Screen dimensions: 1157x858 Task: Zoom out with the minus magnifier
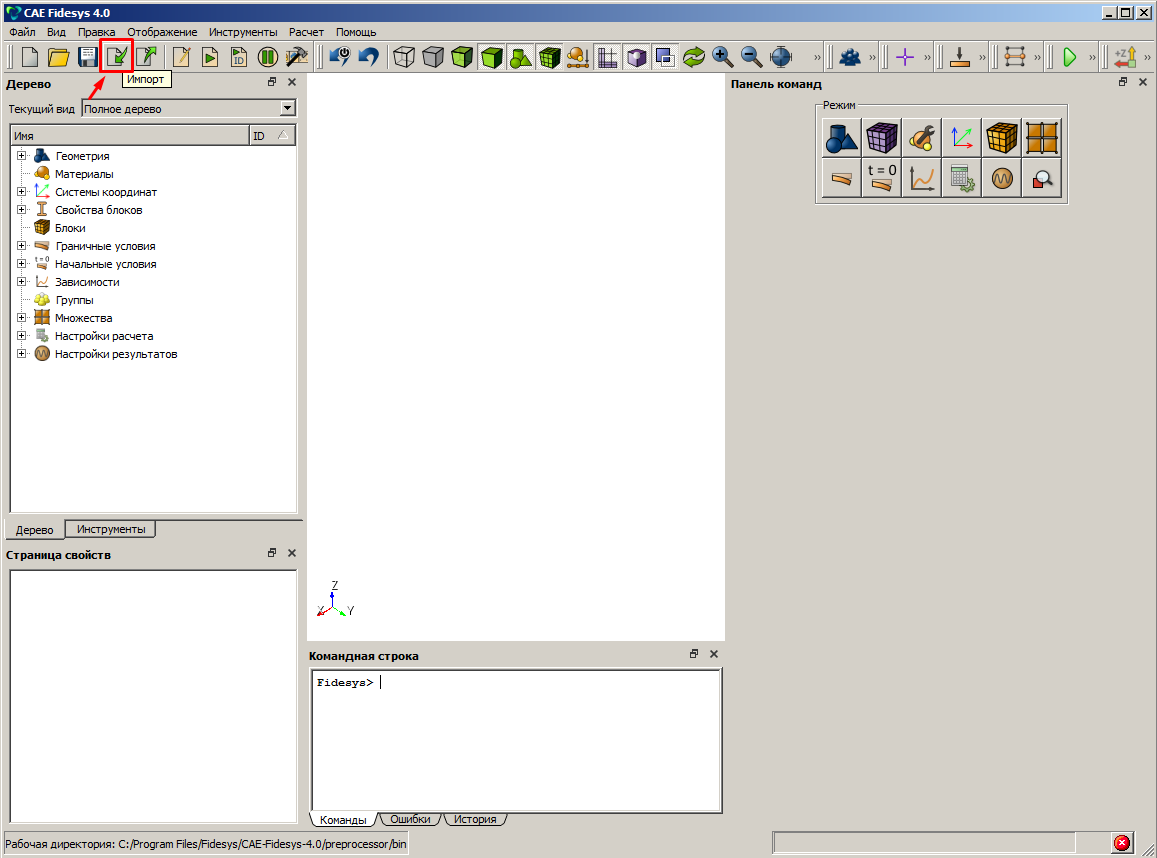point(752,57)
